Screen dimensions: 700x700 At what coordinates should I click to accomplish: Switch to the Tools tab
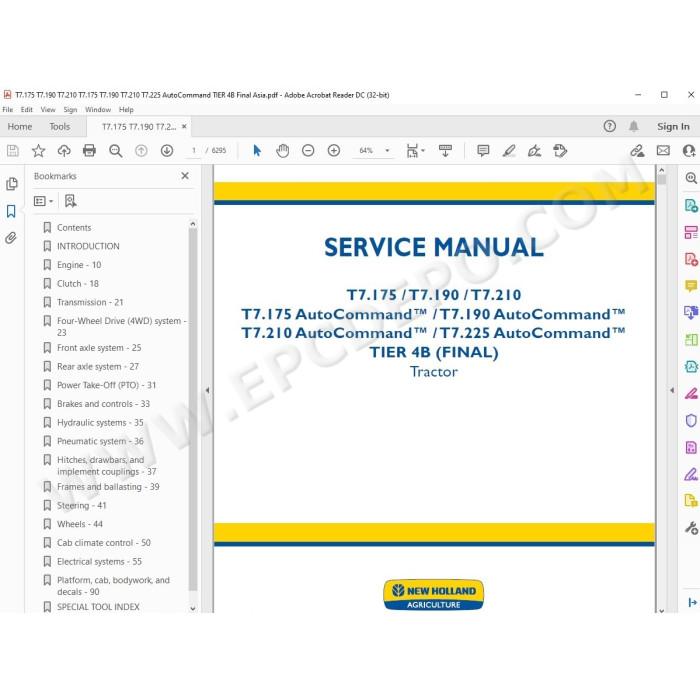pyautogui.click(x=60, y=127)
